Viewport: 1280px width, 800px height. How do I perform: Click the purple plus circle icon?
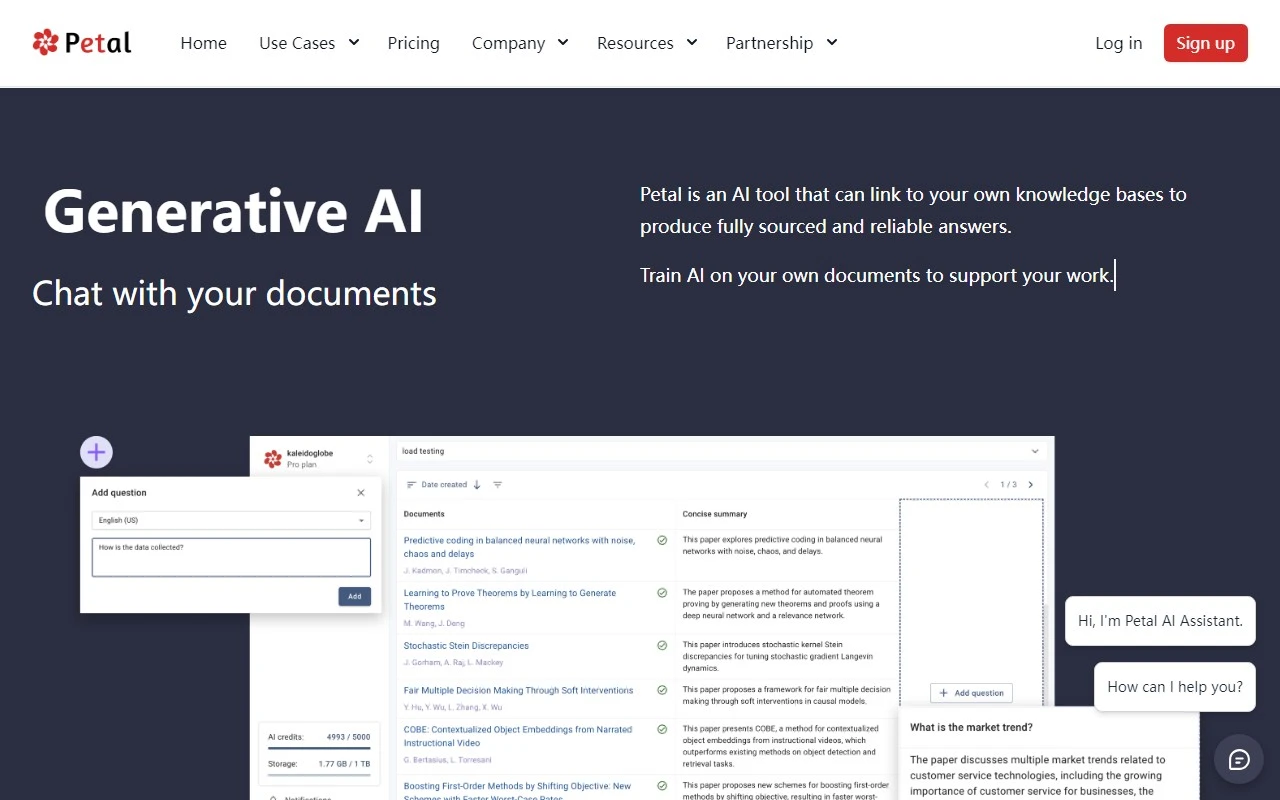pyautogui.click(x=96, y=452)
